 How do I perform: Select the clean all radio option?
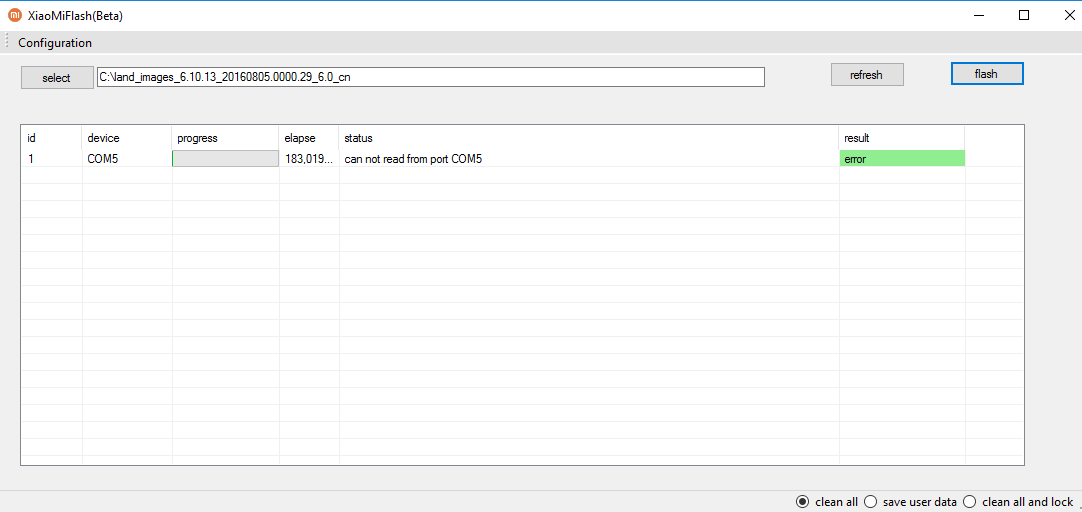(827, 502)
